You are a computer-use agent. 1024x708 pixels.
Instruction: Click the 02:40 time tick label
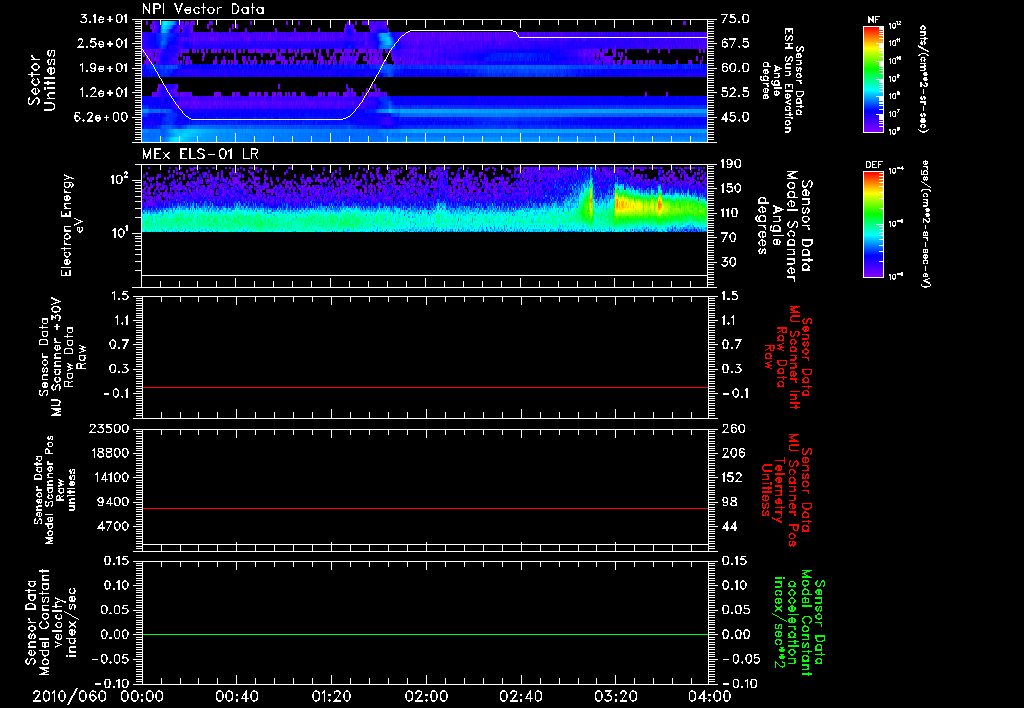tap(520, 696)
